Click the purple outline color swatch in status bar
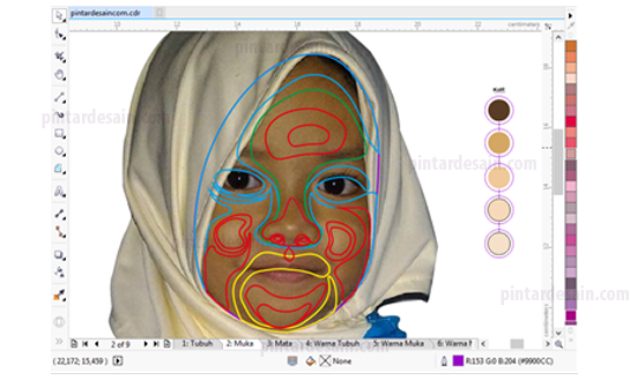 point(458,361)
